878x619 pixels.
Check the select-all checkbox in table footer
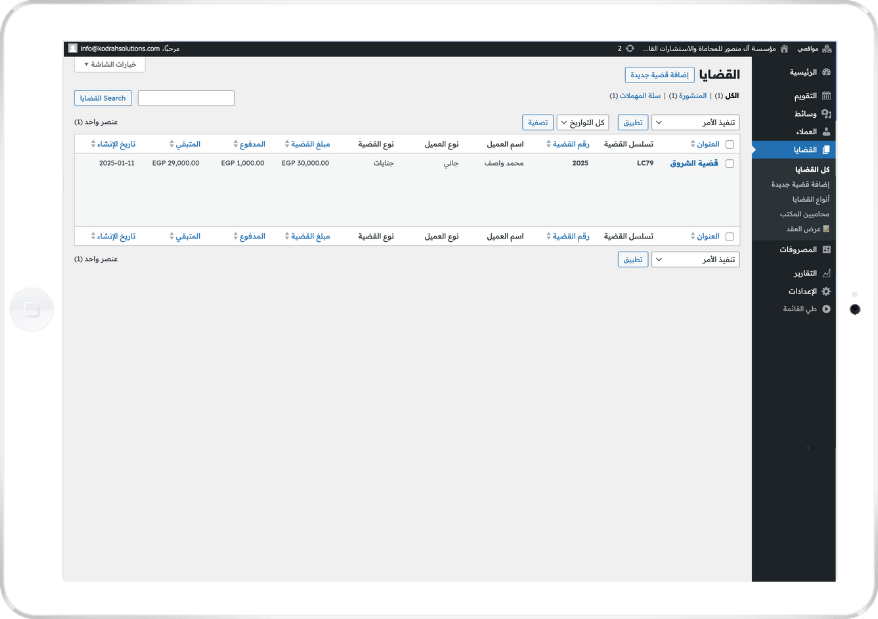pos(730,236)
